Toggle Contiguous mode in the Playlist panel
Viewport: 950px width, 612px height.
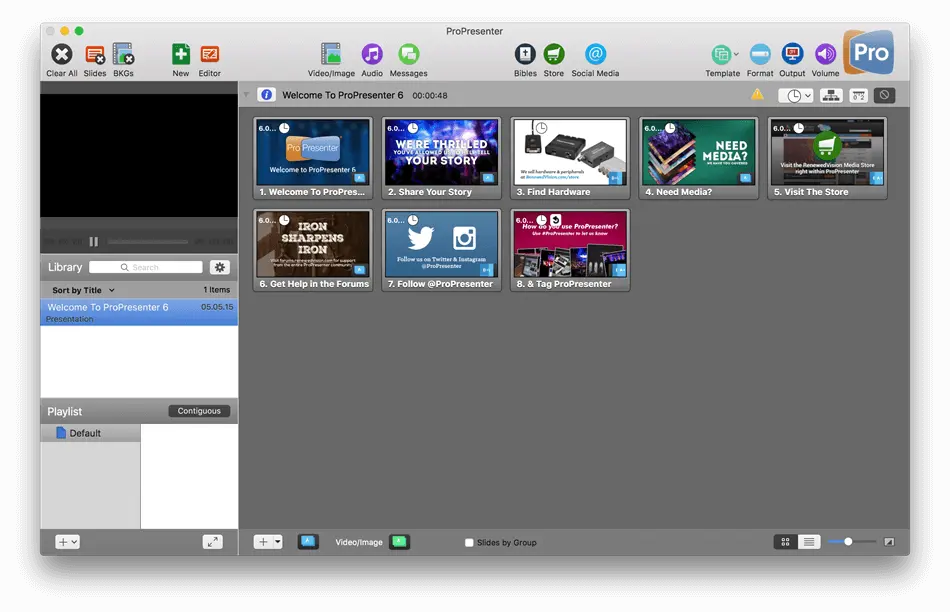click(x=199, y=410)
